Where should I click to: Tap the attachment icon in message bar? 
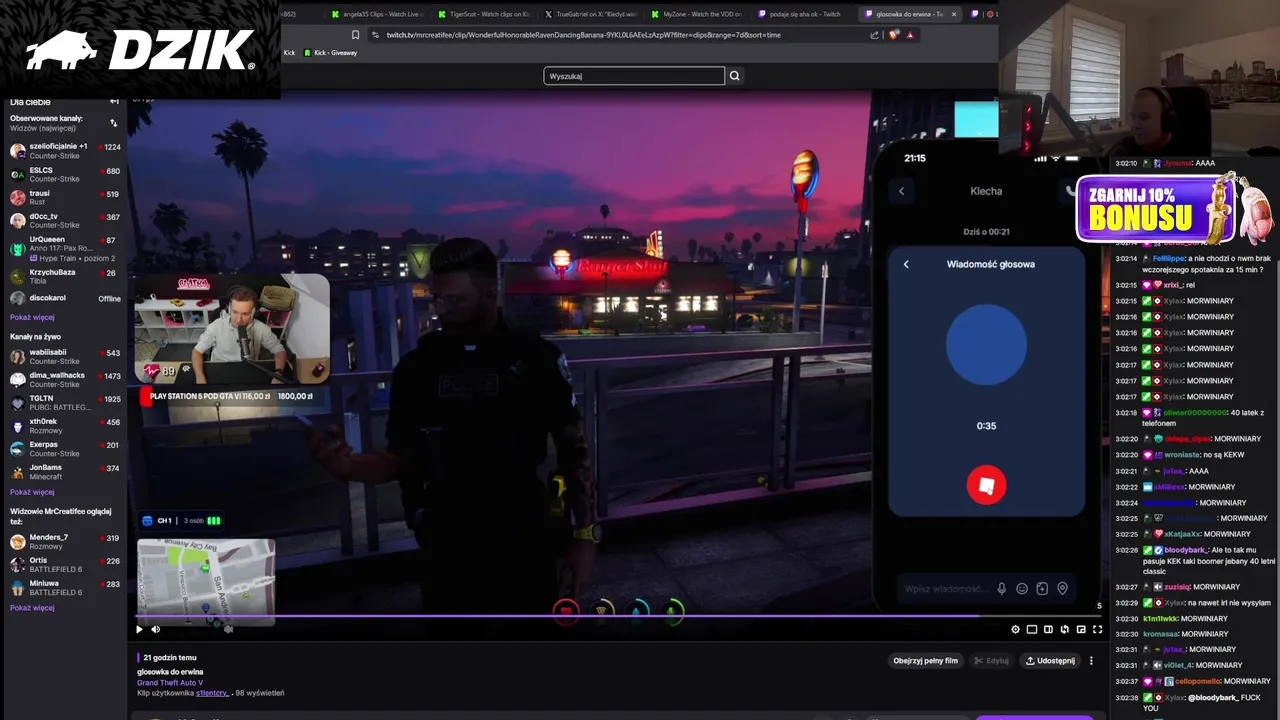pos(1042,589)
